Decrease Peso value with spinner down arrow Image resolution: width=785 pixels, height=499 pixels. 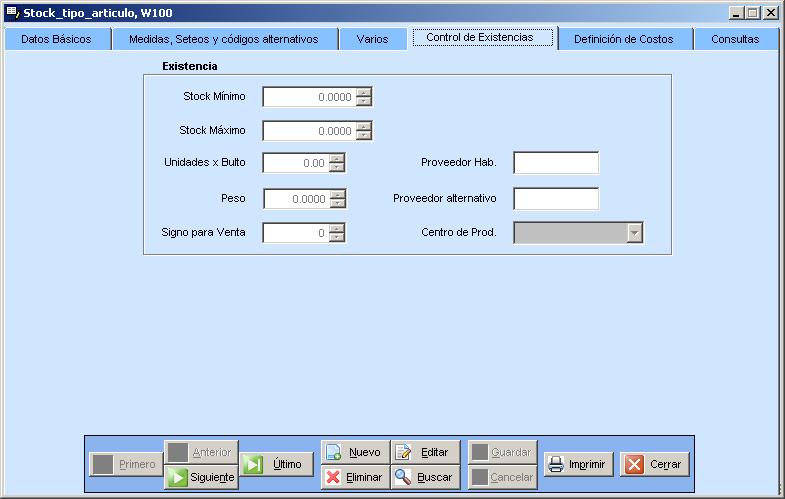(x=337, y=204)
